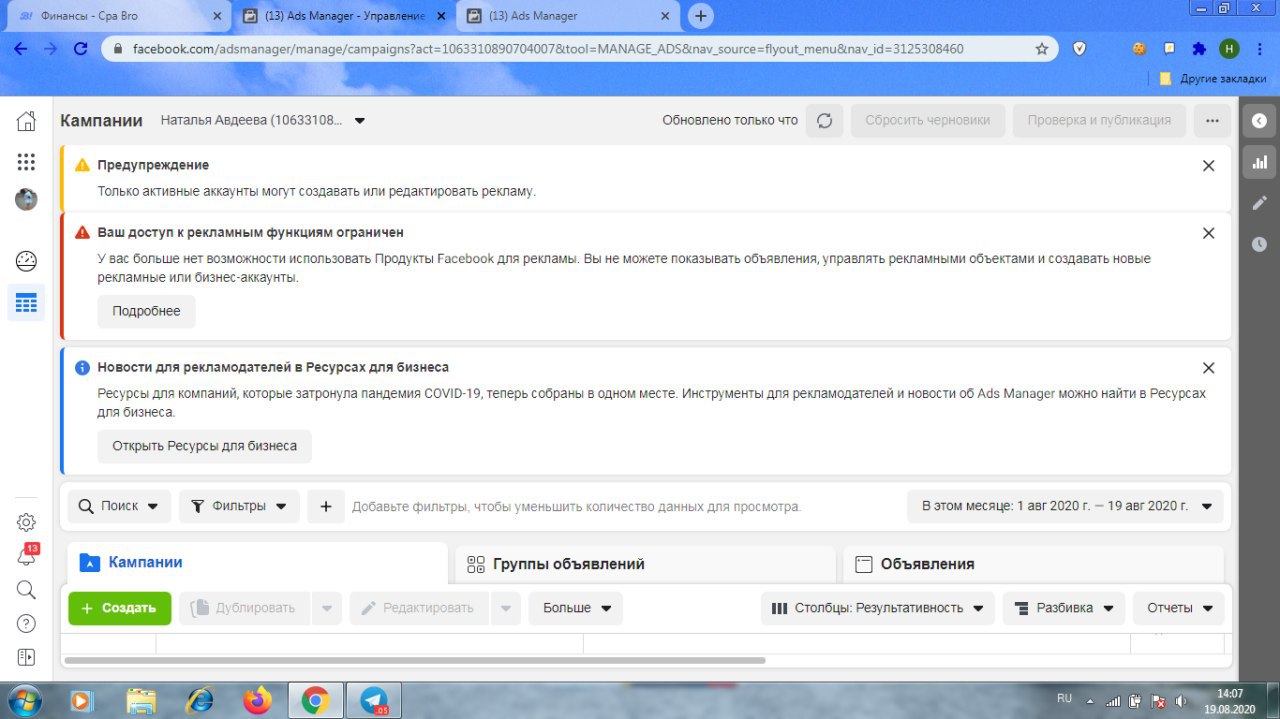Open the Facebook home icon in sidebar

26,121
